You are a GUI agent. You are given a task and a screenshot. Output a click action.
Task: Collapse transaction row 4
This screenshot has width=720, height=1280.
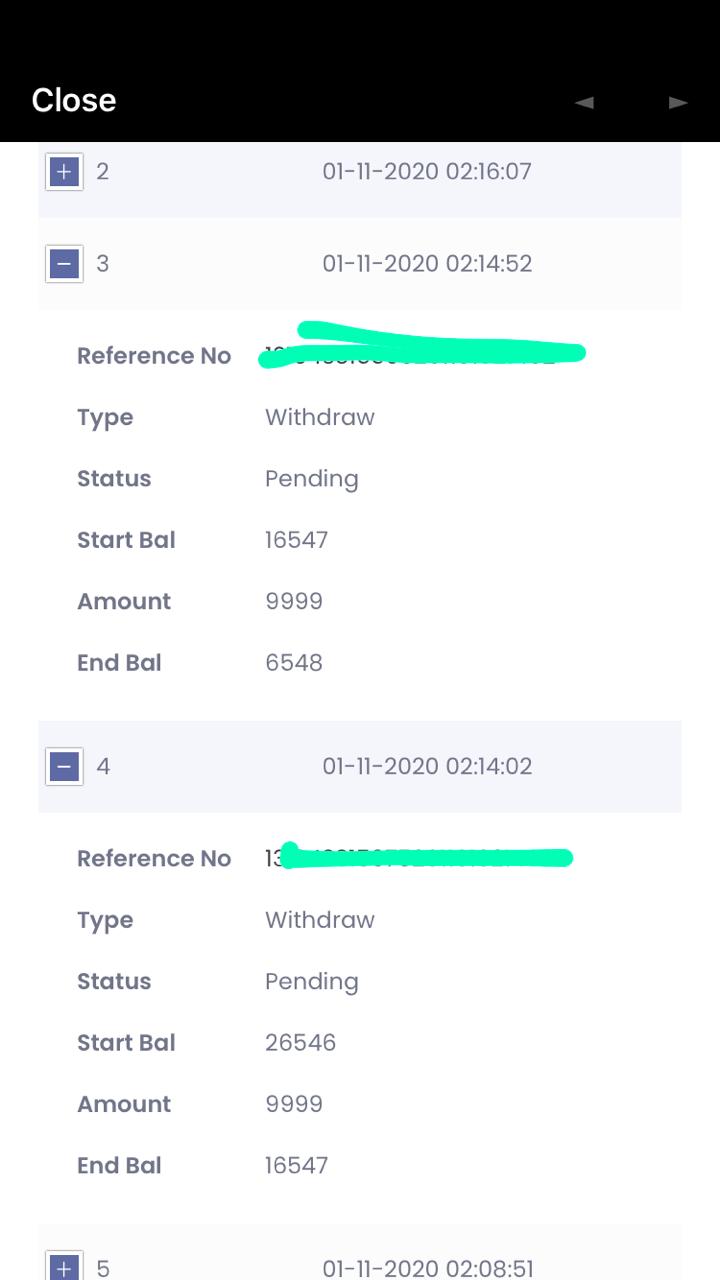click(x=65, y=767)
